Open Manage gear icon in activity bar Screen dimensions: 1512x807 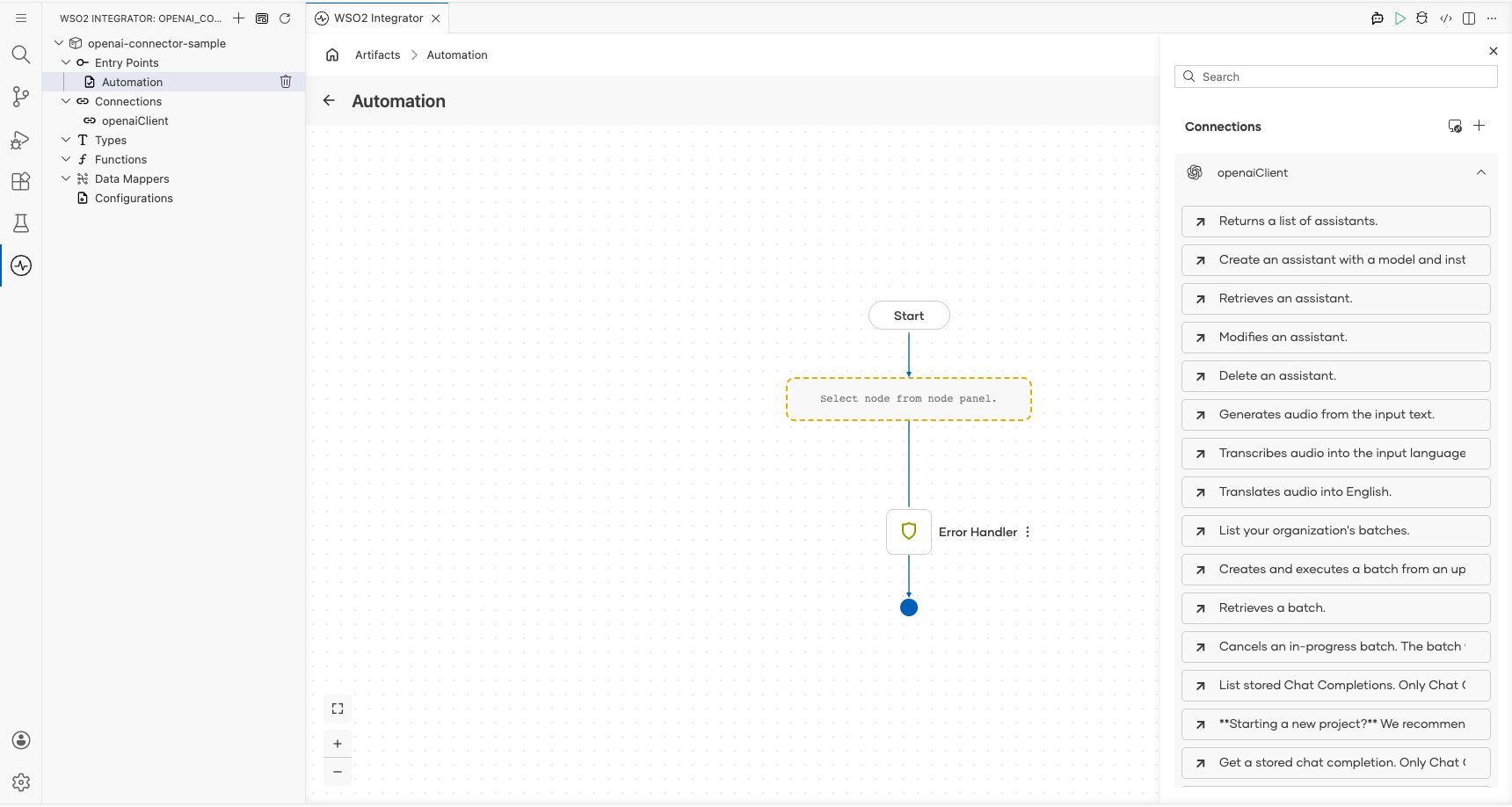[x=21, y=782]
